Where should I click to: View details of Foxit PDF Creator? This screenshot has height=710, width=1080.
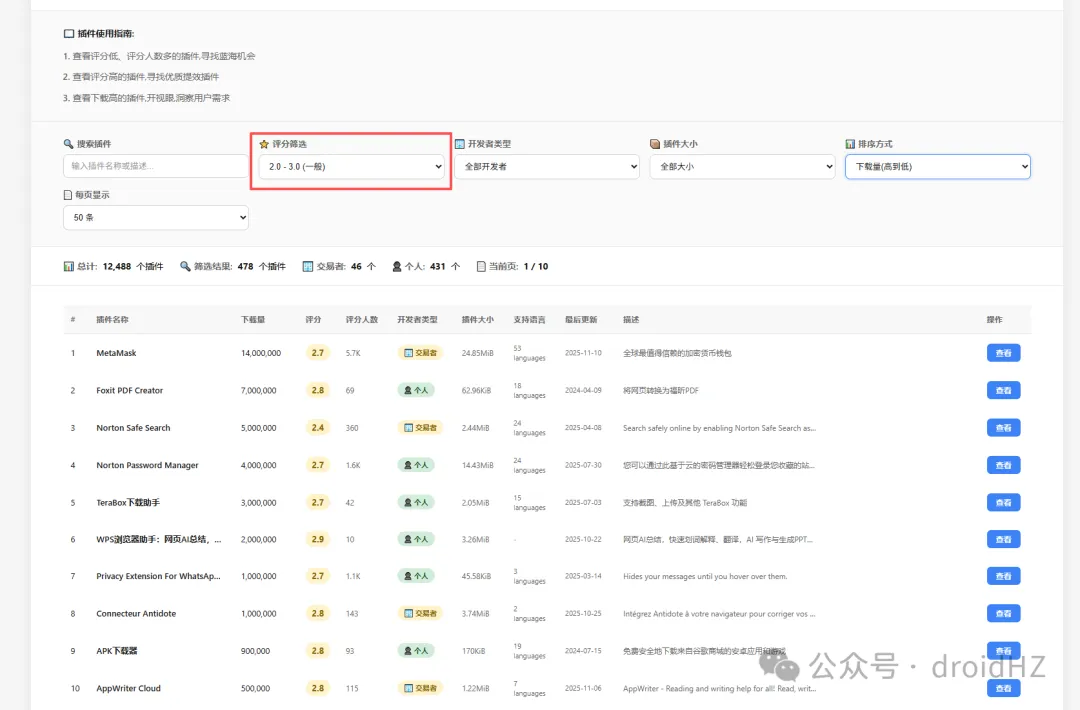(1003, 390)
